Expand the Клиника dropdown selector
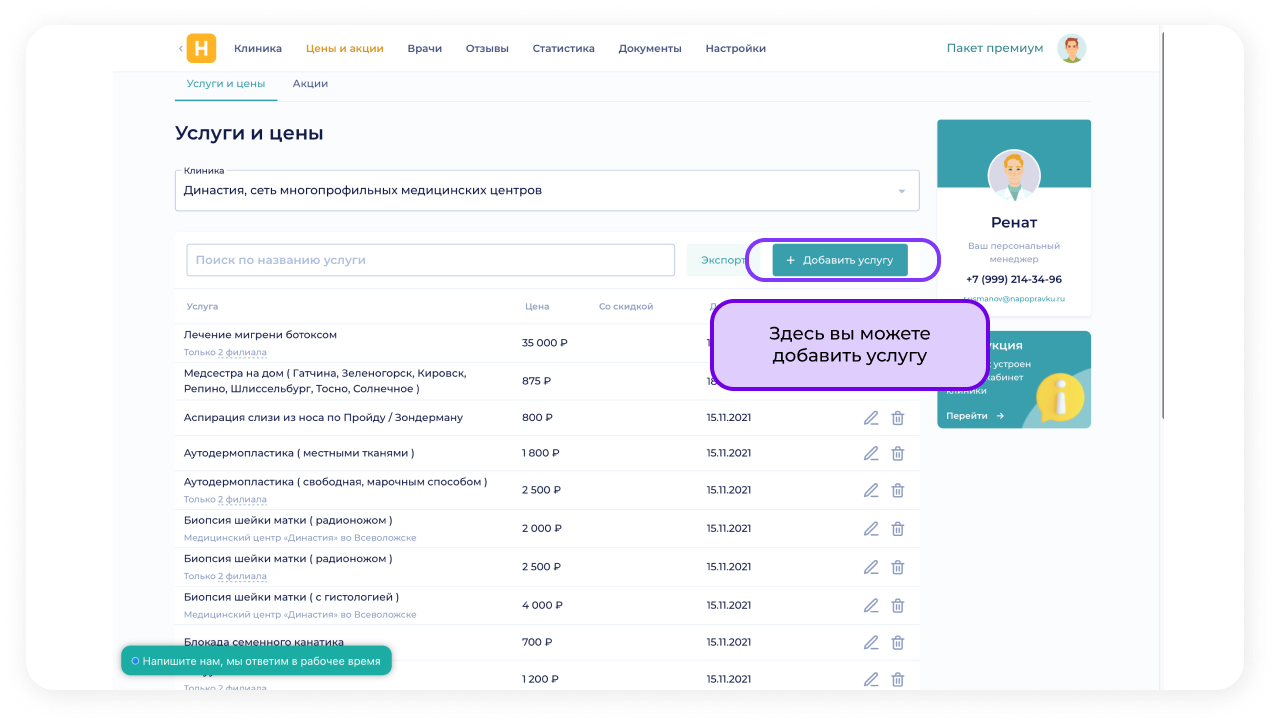Viewport: 1276px width, 723px height. pyautogui.click(x=900, y=191)
